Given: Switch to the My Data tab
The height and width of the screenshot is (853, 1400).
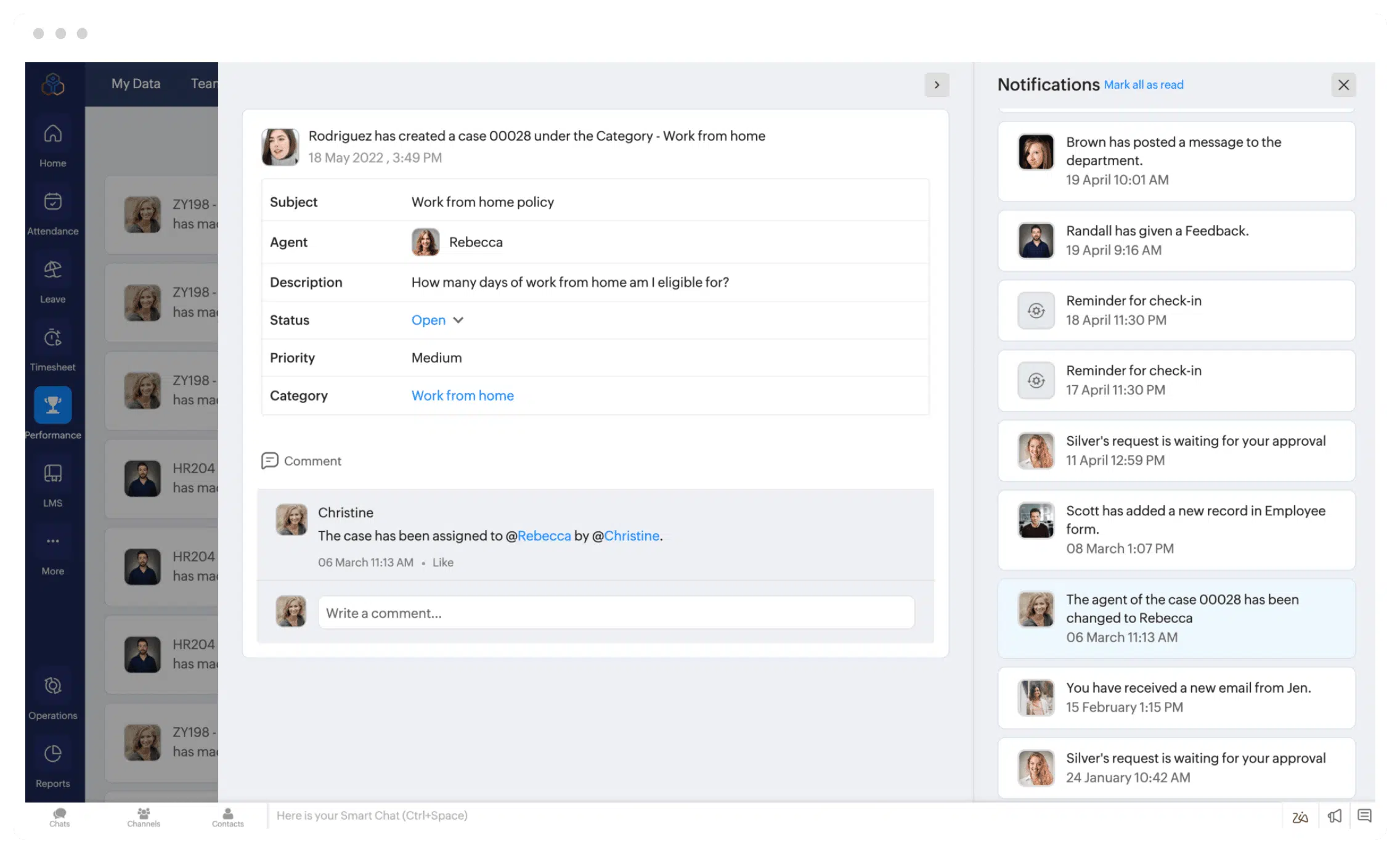Looking at the screenshot, I should click(x=135, y=83).
